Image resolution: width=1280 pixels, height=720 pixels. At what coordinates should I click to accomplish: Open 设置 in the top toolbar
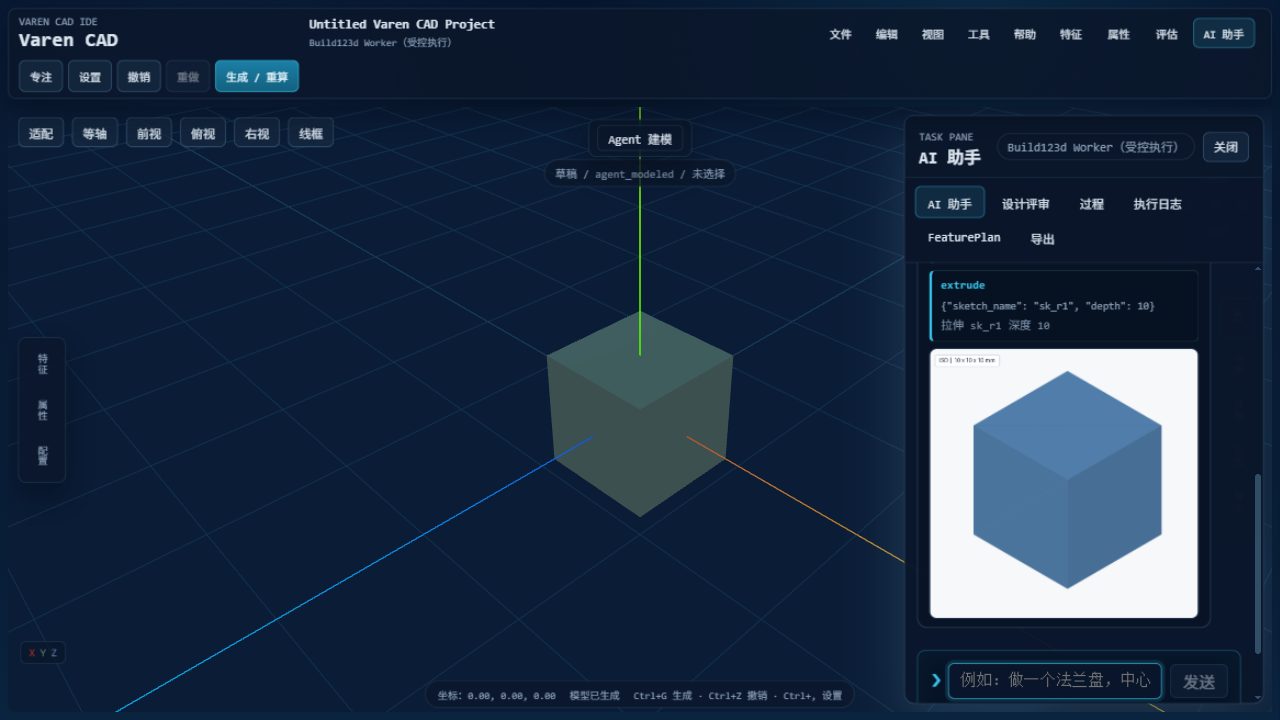click(90, 77)
